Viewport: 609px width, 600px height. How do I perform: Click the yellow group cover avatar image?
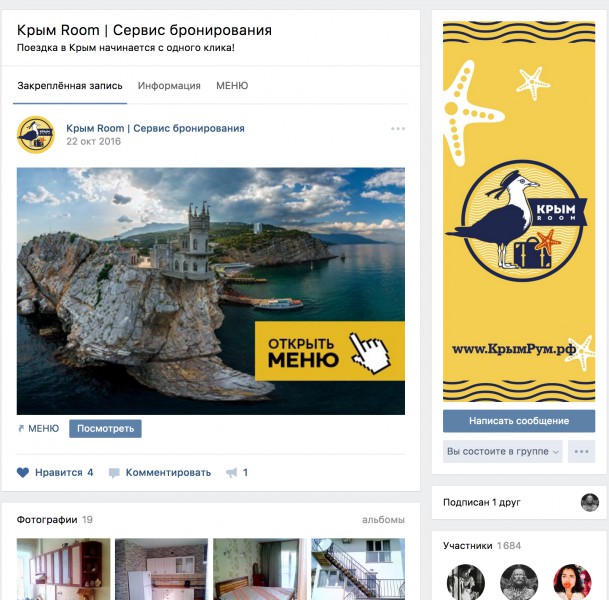pyautogui.click(x=519, y=211)
